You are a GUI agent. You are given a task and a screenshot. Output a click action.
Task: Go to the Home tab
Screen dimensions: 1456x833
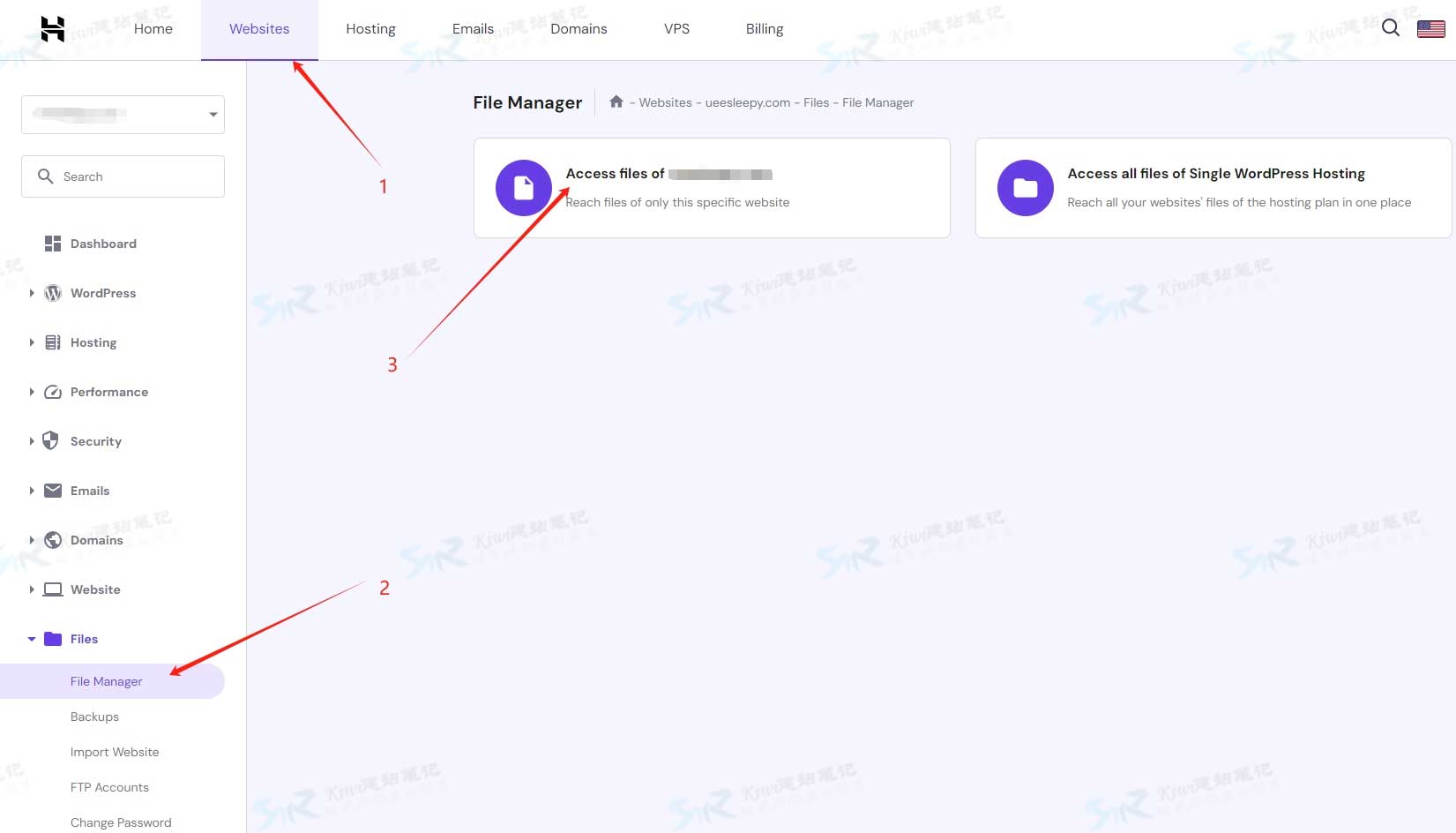153,29
